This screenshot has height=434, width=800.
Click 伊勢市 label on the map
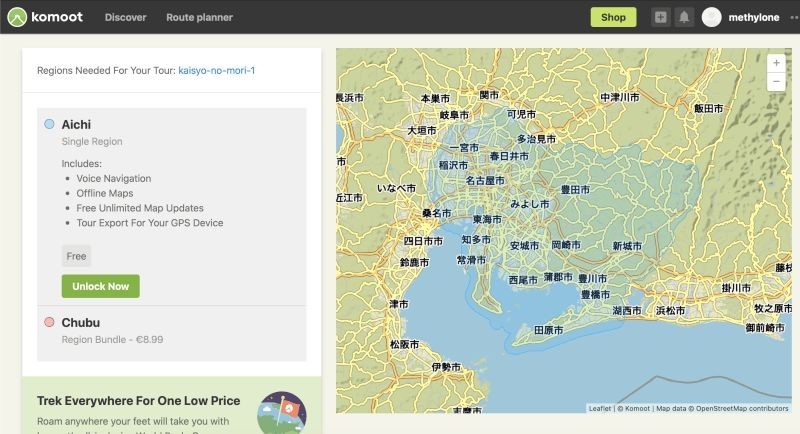[446, 367]
